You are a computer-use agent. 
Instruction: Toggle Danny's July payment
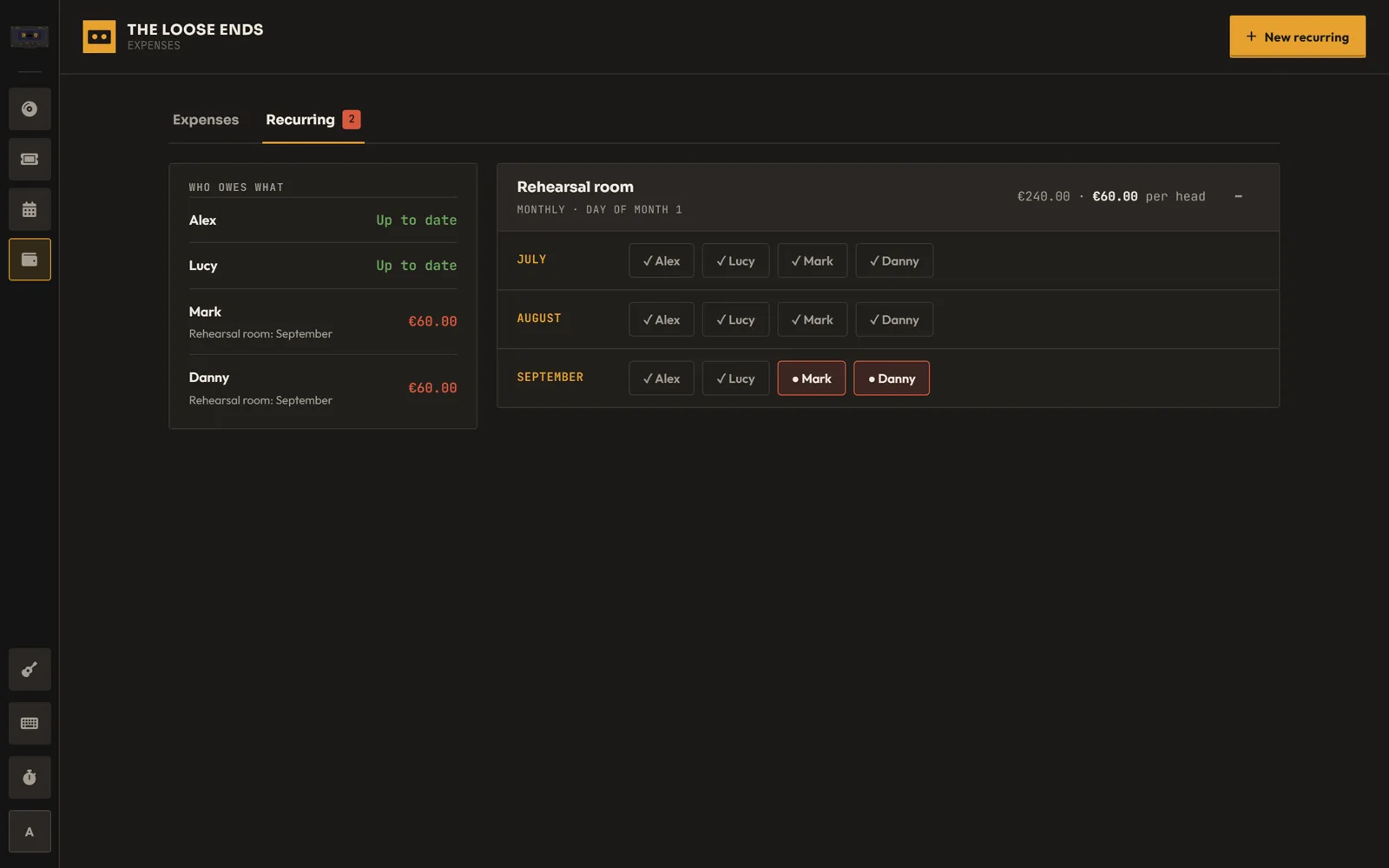(x=894, y=260)
